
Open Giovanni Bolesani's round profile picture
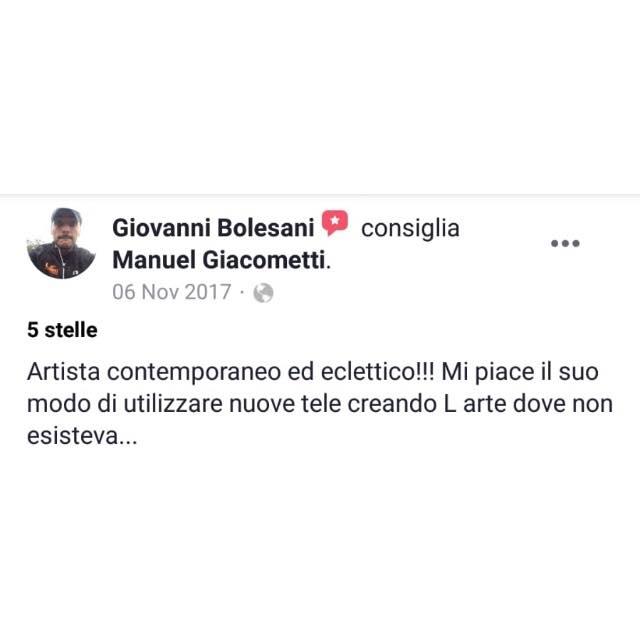[61, 244]
